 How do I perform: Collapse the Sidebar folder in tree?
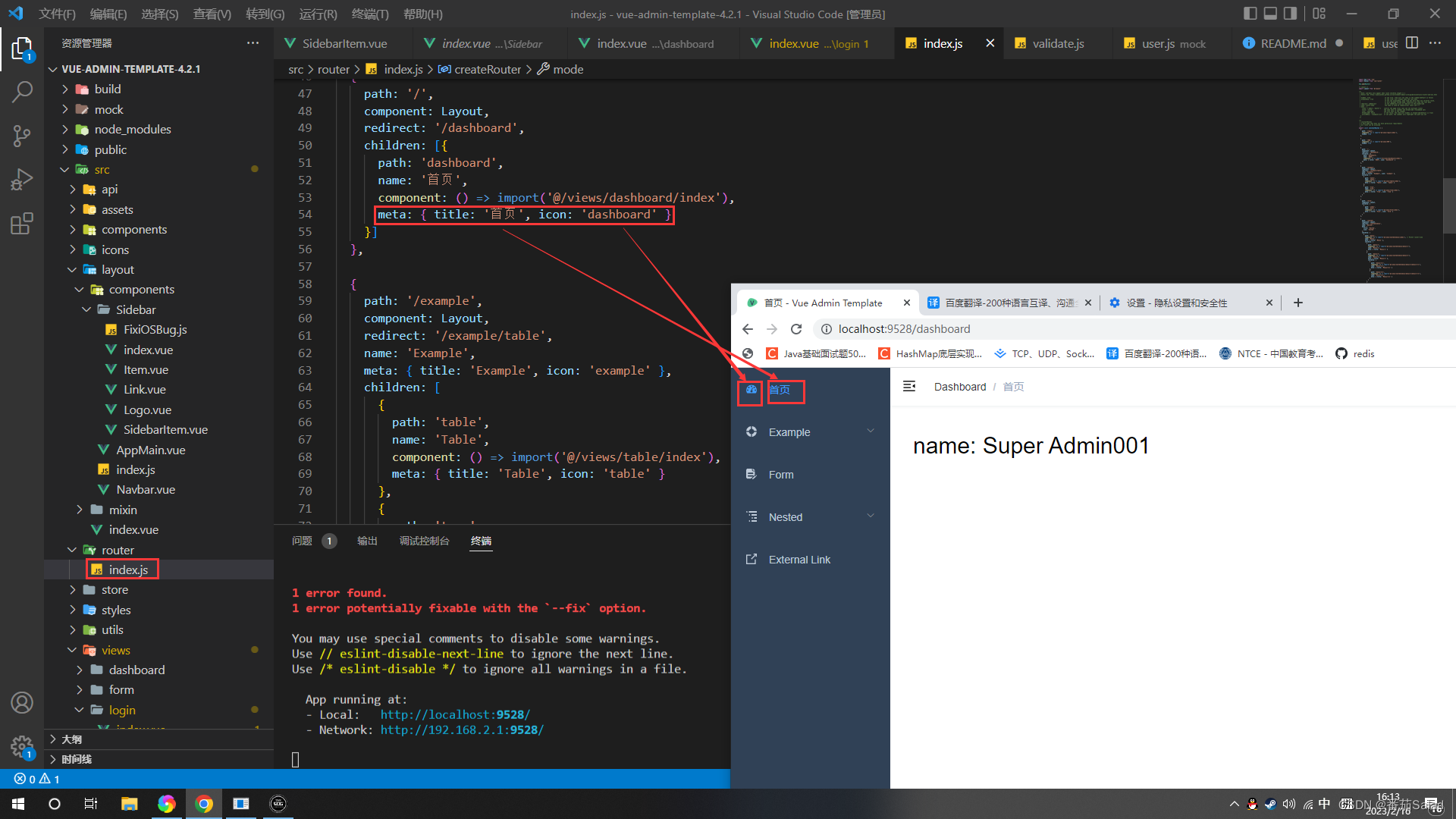tap(86, 309)
